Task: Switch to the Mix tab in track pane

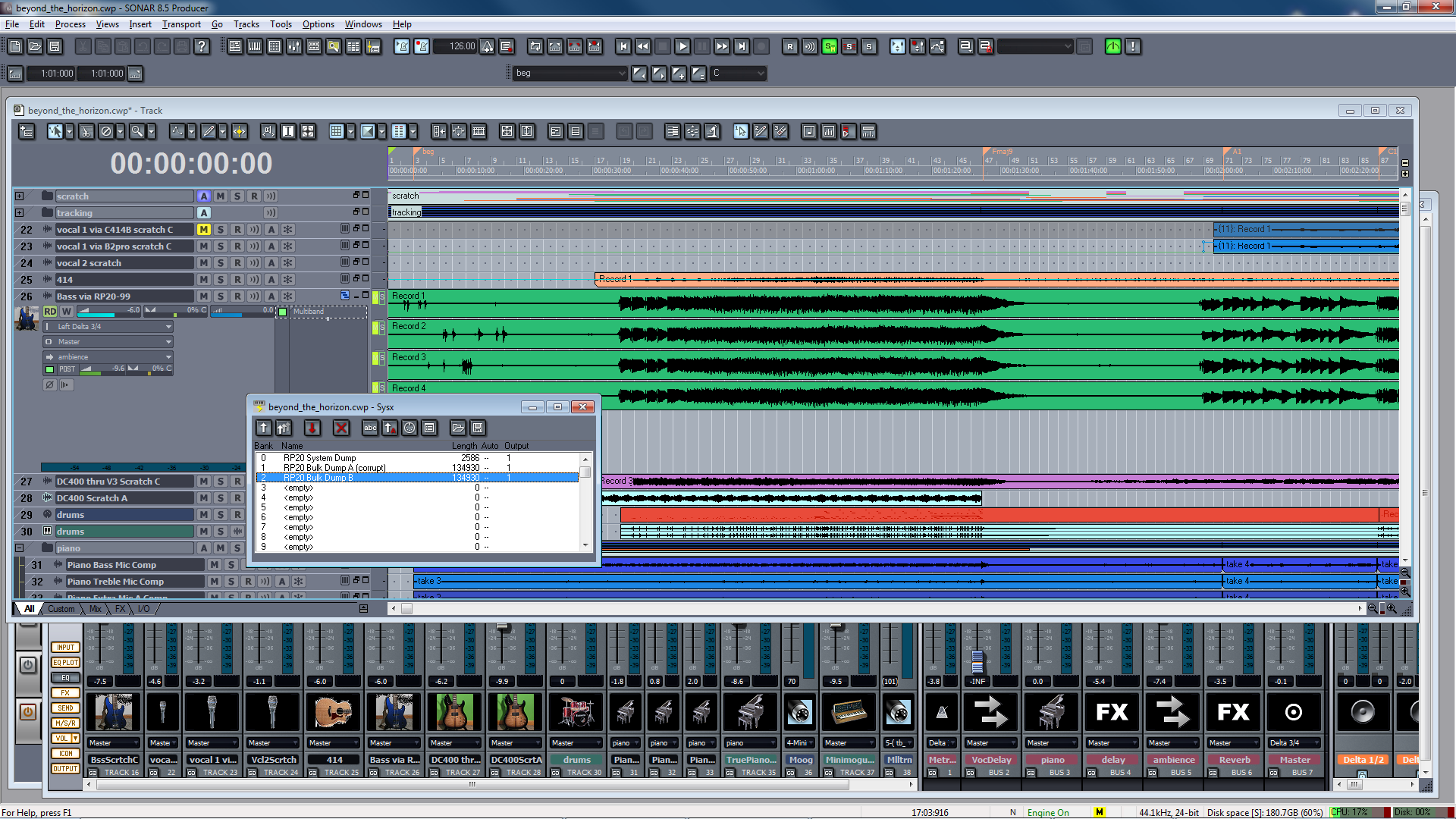Action: (95, 609)
